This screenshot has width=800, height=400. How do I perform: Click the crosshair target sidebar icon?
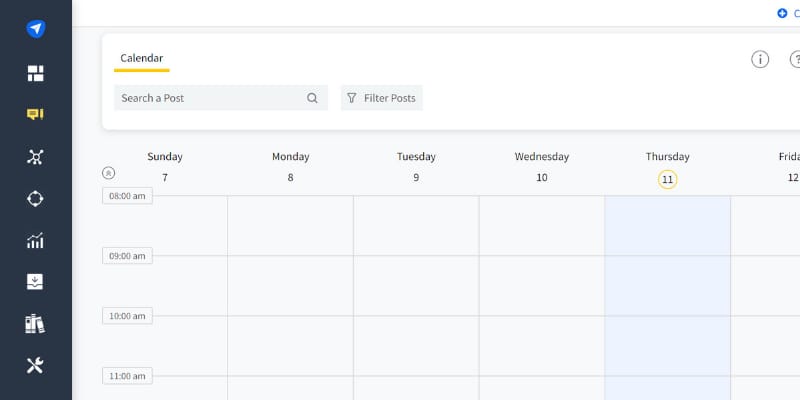click(x=35, y=198)
